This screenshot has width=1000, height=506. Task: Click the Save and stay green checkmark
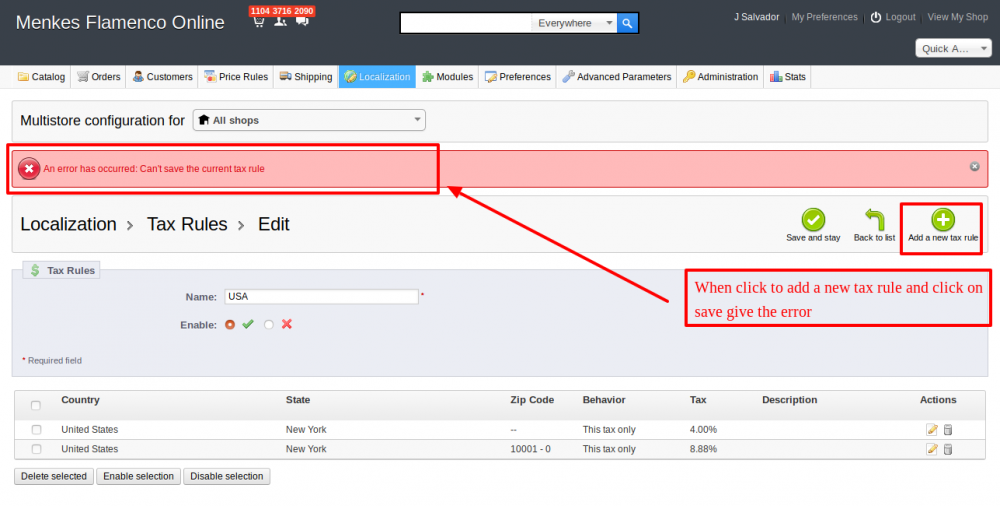coord(813,220)
